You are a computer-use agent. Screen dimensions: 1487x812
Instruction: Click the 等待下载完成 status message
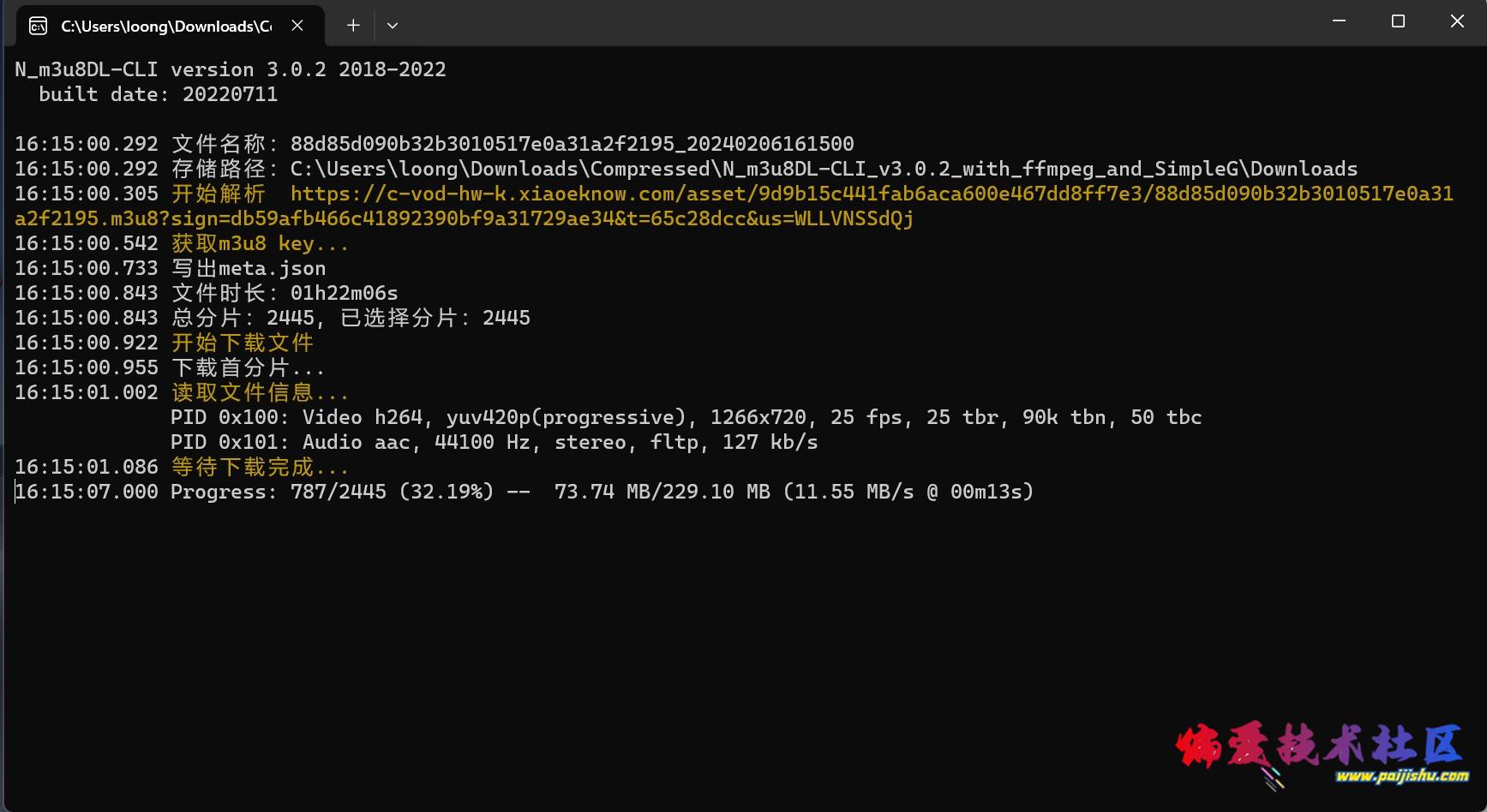pos(260,467)
